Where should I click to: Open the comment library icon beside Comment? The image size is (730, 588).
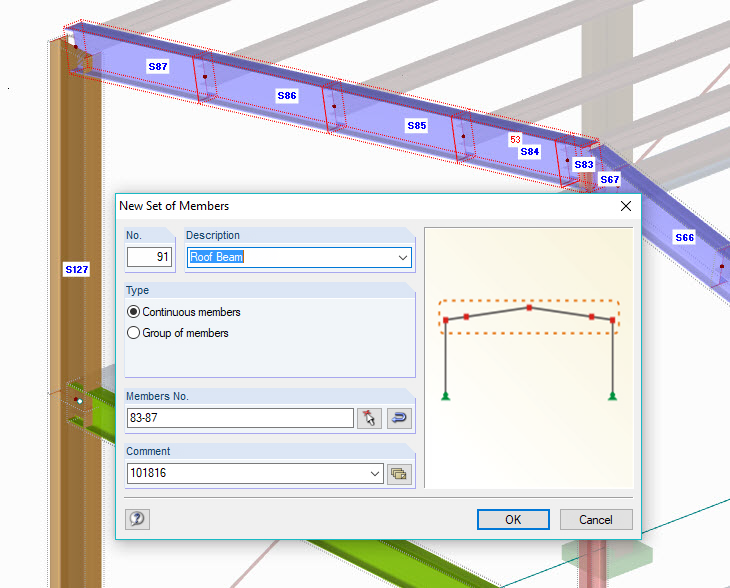tap(399, 474)
